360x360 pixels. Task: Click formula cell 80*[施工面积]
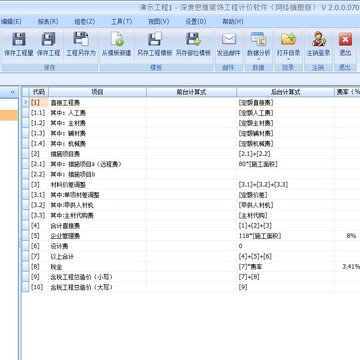[285, 164]
